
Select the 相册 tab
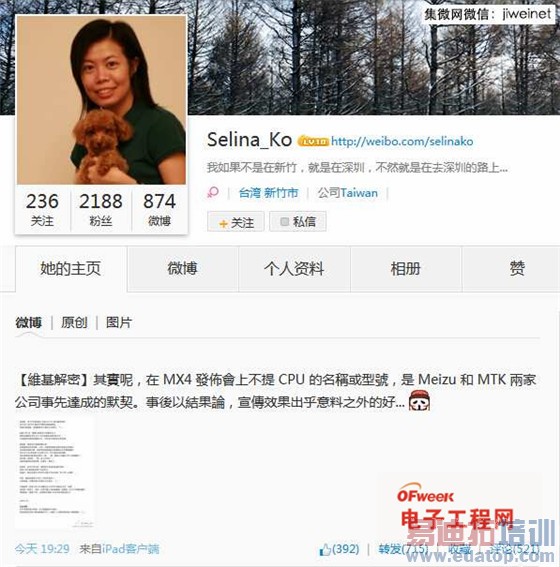tap(406, 269)
